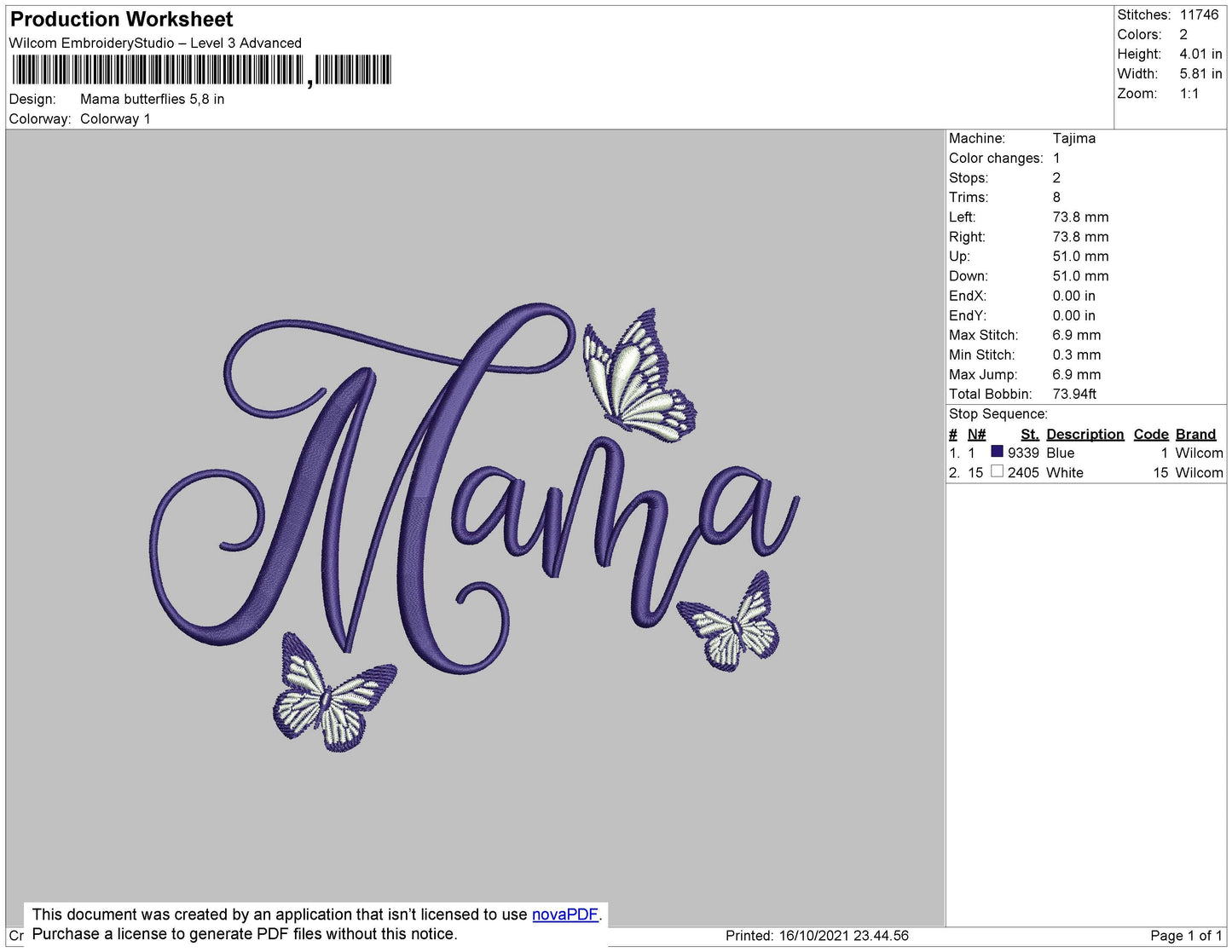
Task: Click the barcode in the header
Action: tap(201, 70)
